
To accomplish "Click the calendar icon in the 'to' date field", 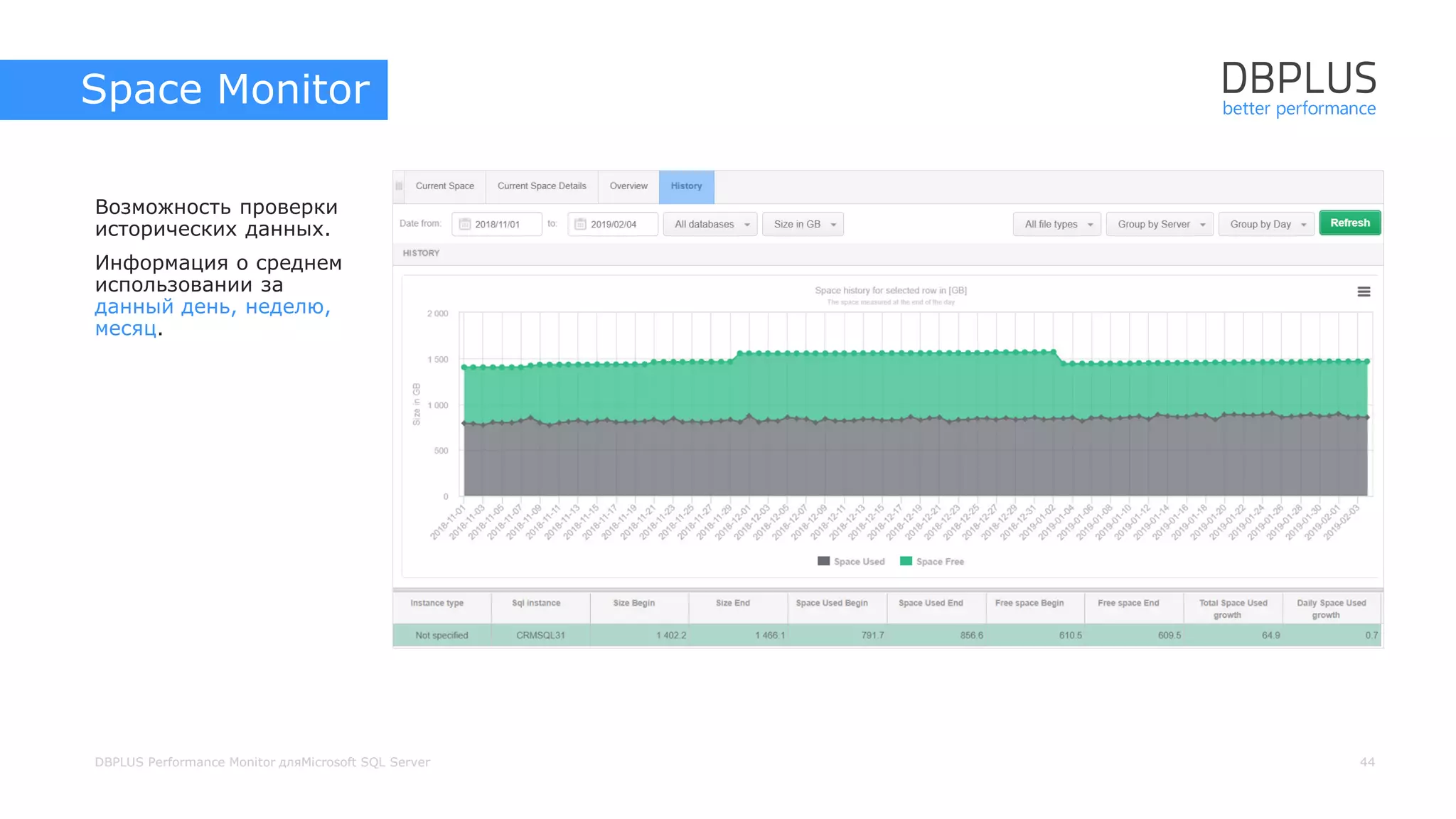I will point(580,224).
